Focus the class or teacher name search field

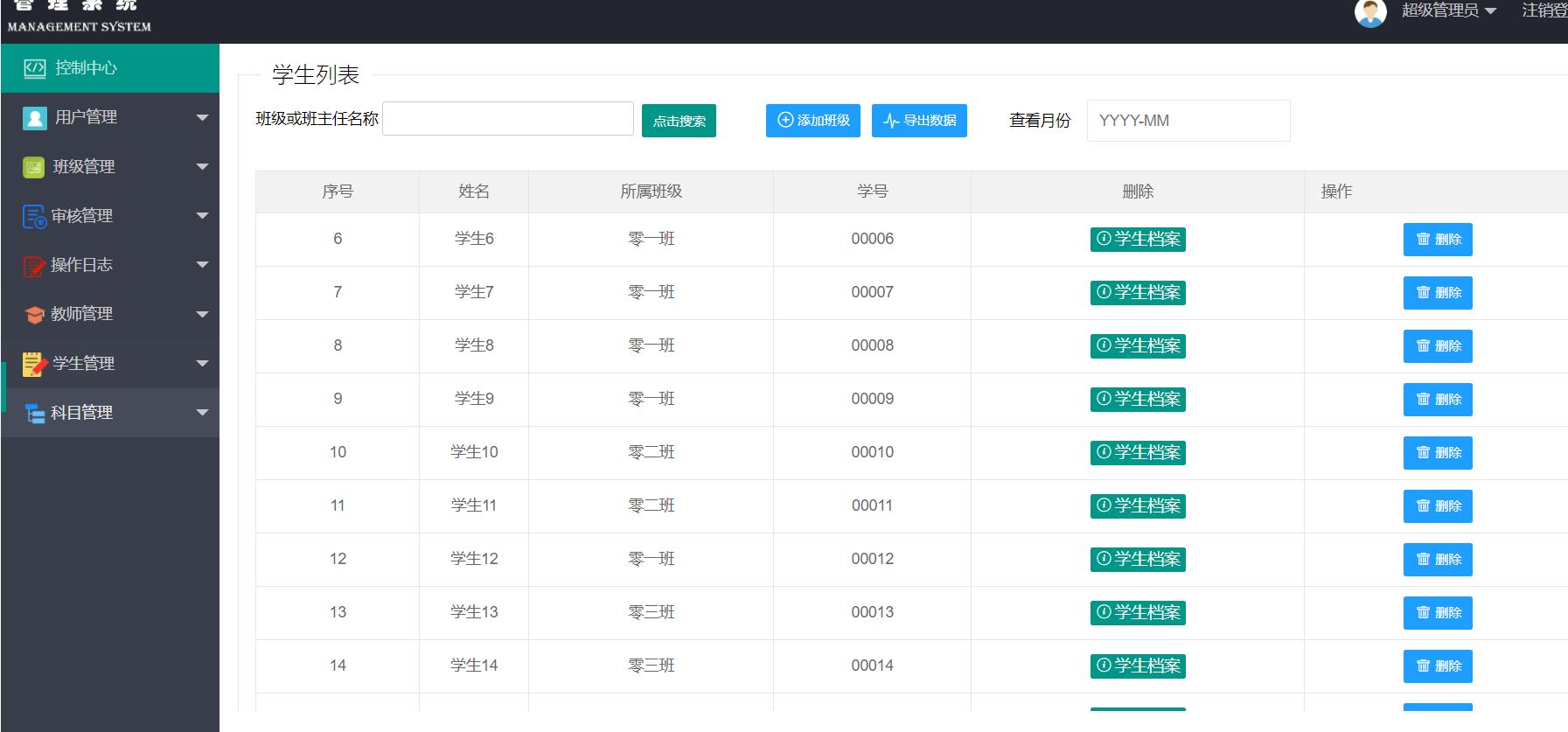508,119
